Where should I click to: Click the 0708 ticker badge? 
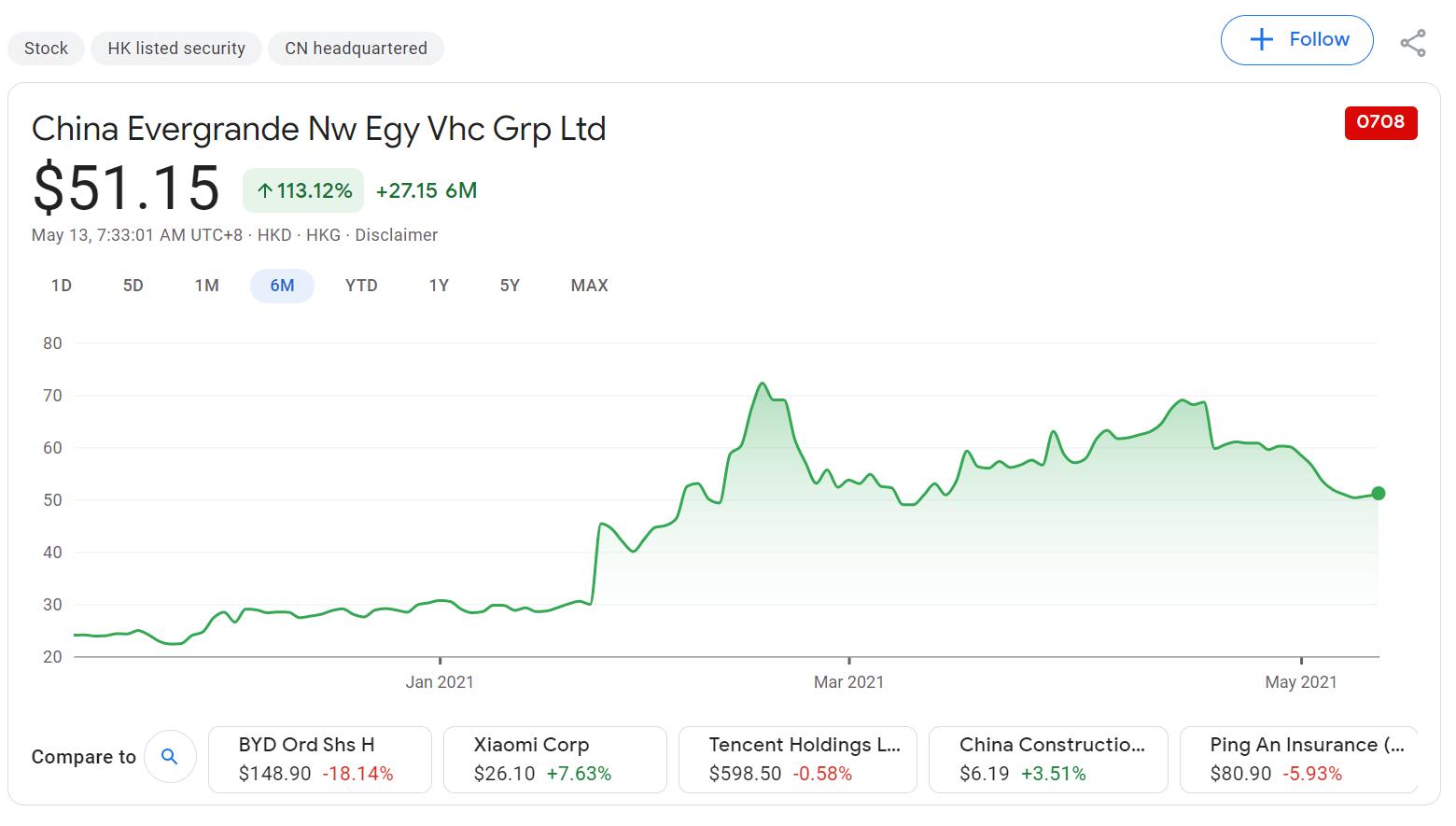1380,122
